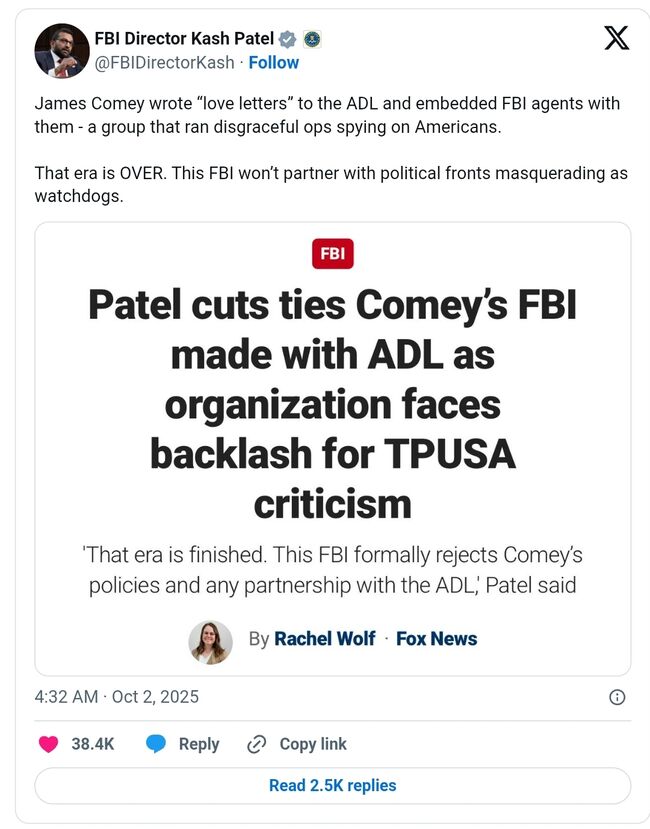This screenshot has width=650, height=829.
Task: Open Kash Patel's profile picture
Action: [61, 50]
